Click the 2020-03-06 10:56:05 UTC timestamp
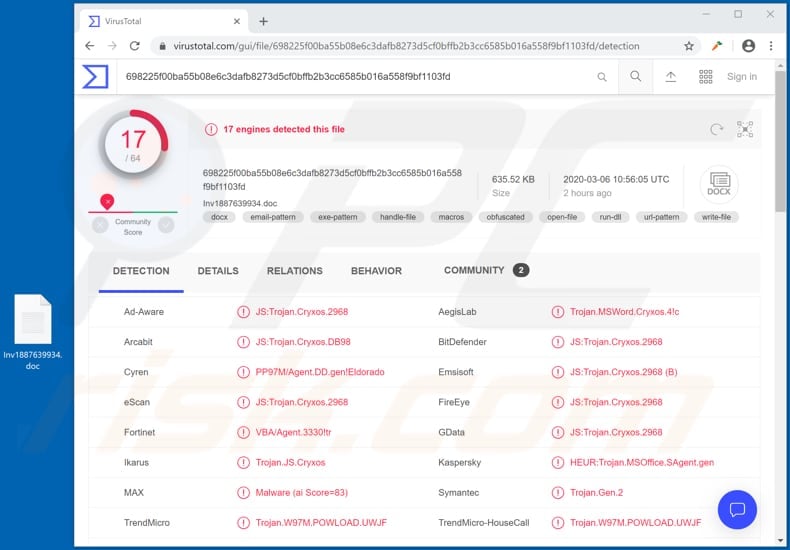This screenshot has width=790, height=550. point(616,179)
